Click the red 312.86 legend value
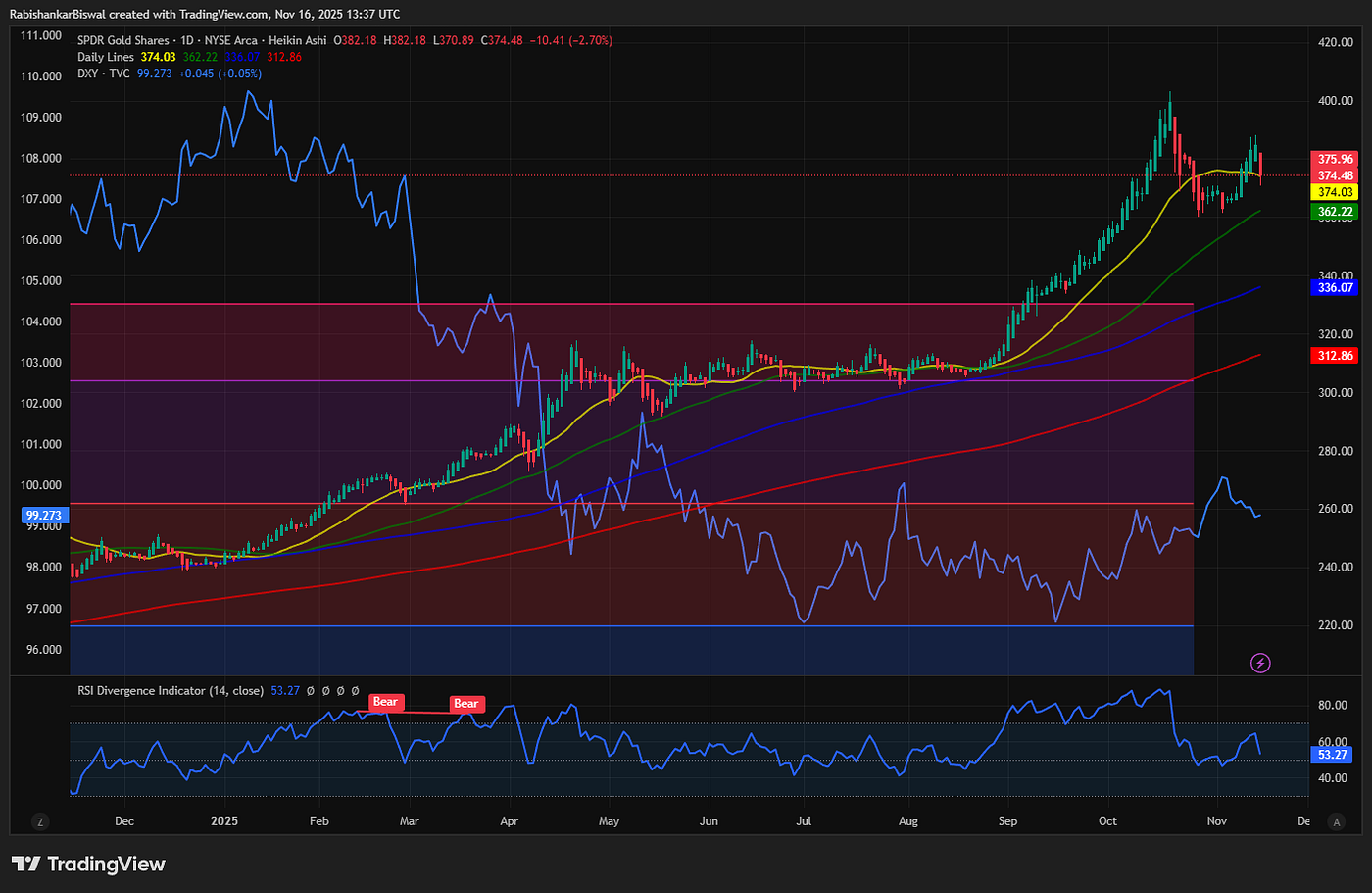The width and height of the screenshot is (1372, 893). 284,57
